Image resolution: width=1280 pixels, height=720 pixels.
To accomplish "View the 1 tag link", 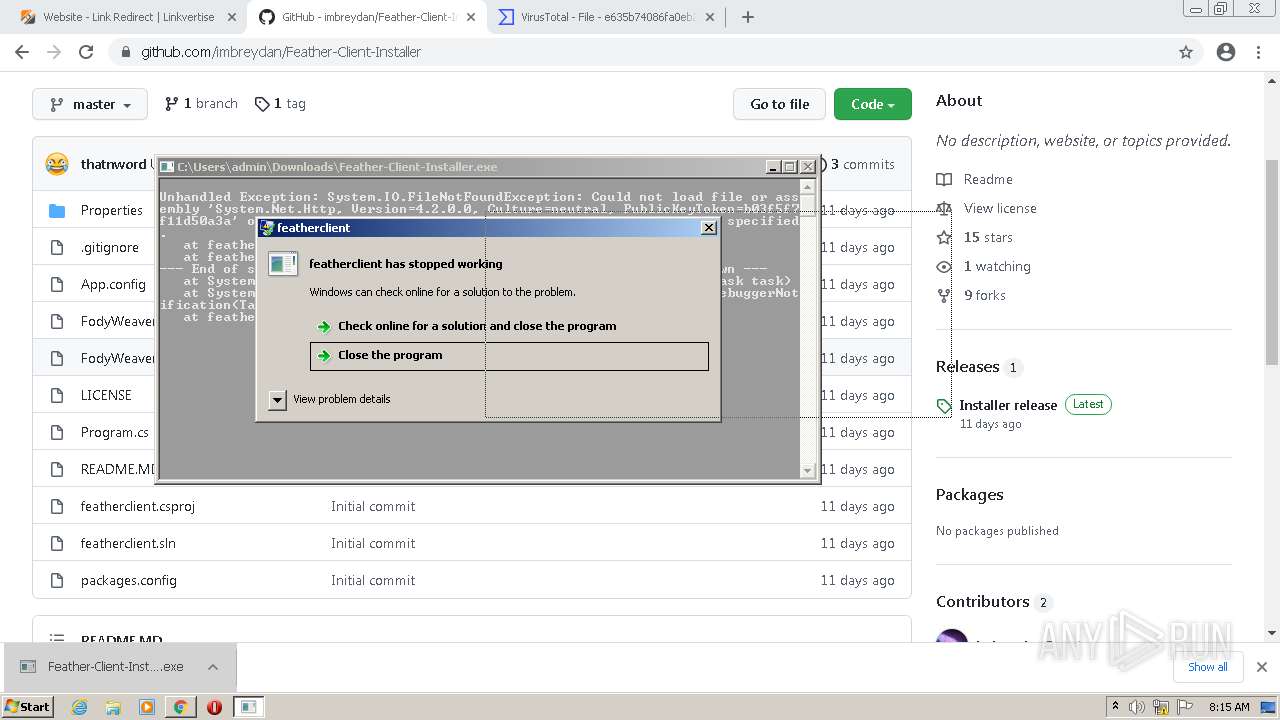I will click(280, 104).
